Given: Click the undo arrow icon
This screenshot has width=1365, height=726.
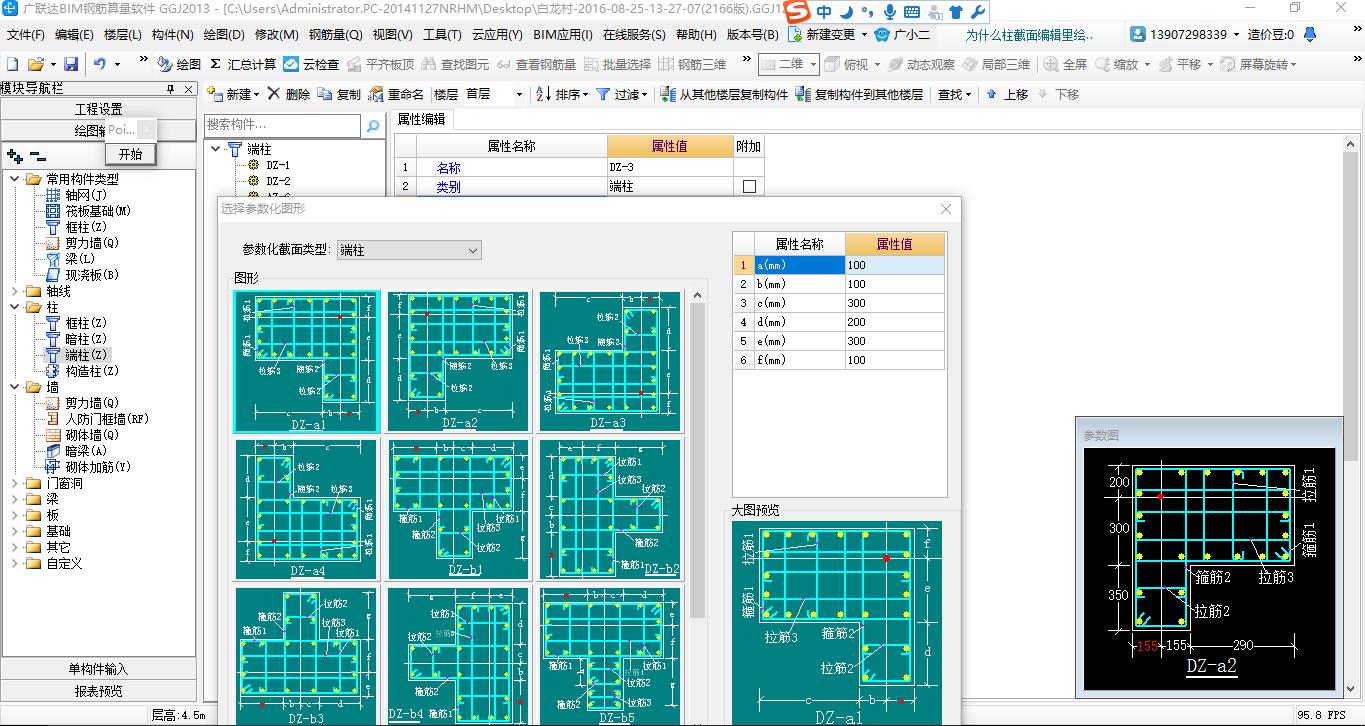Looking at the screenshot, I should 100,64.
